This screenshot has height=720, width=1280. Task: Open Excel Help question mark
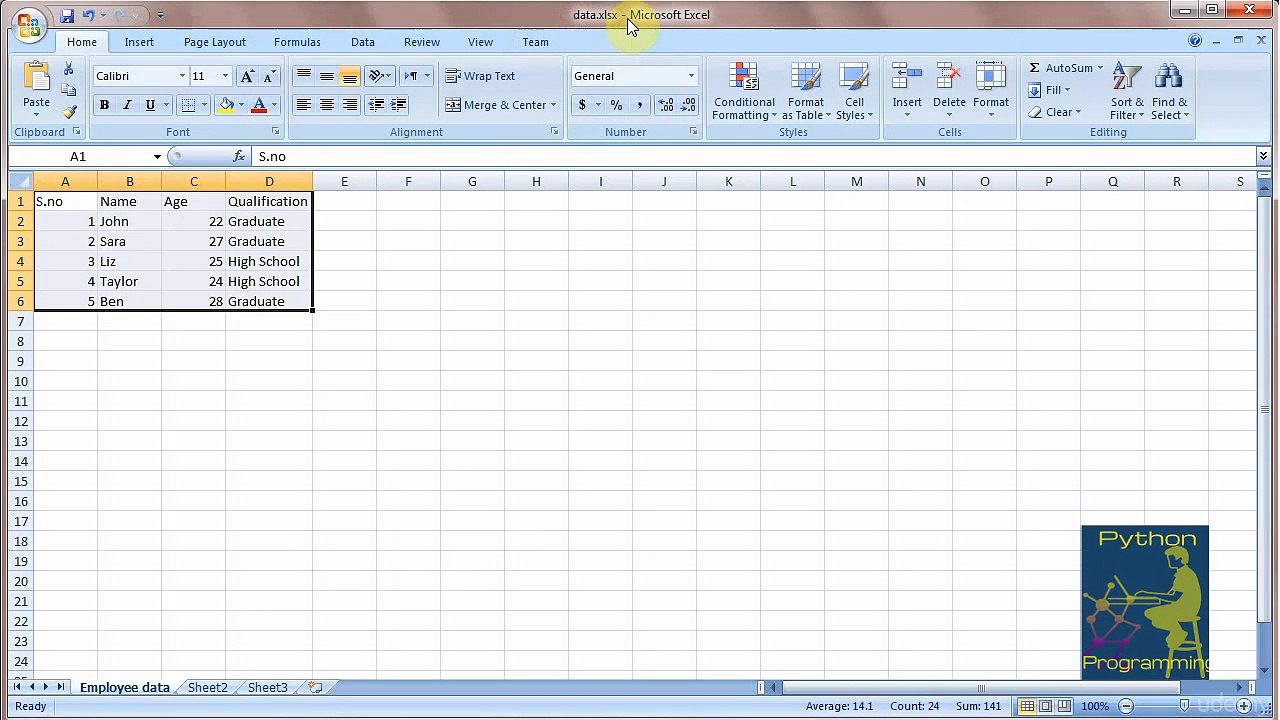click(1195, 41)
